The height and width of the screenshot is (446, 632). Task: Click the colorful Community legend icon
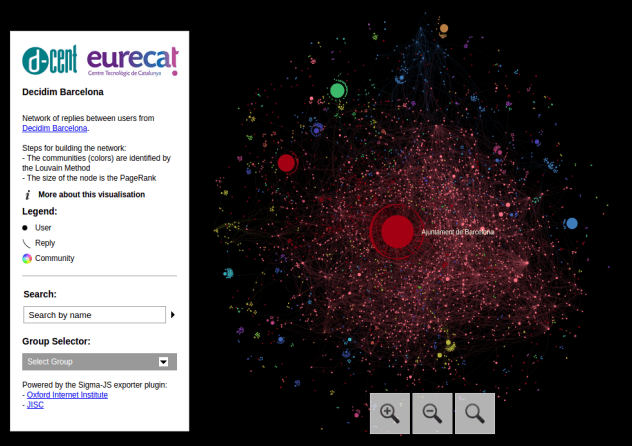[x=26, y=258]
